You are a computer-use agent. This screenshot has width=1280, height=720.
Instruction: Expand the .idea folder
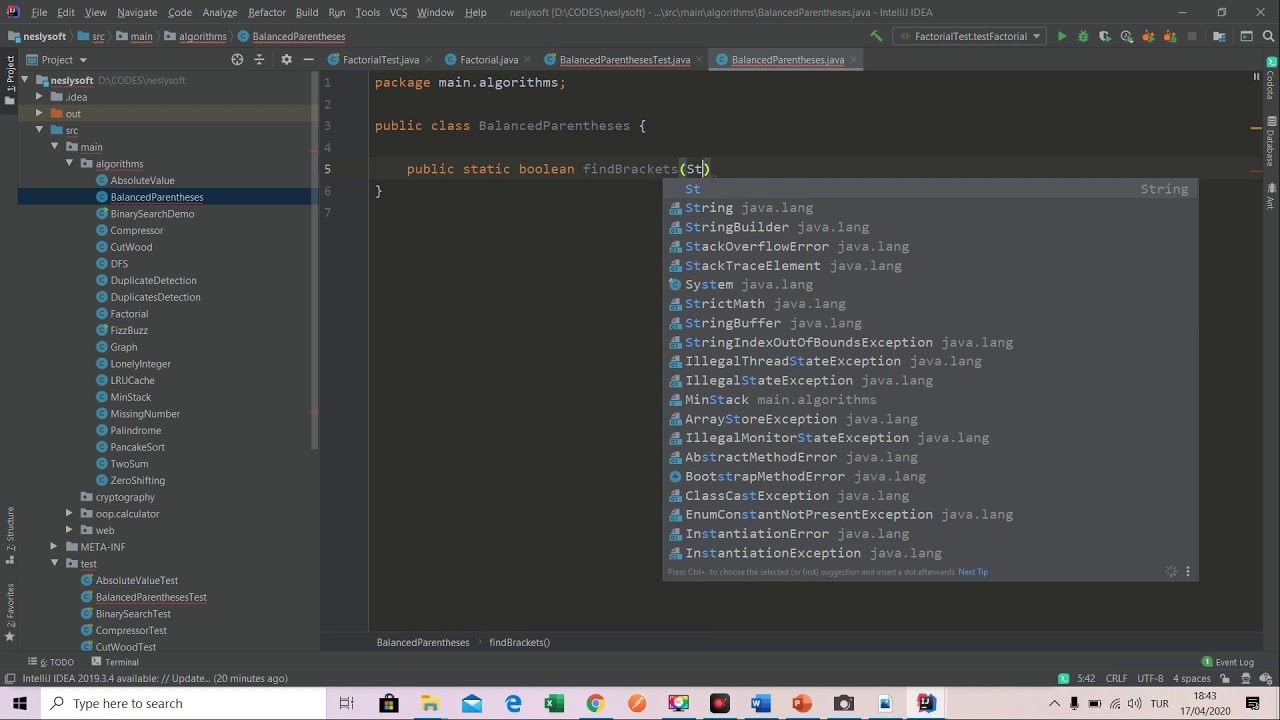pyautogui.click(x=39, y=97)
